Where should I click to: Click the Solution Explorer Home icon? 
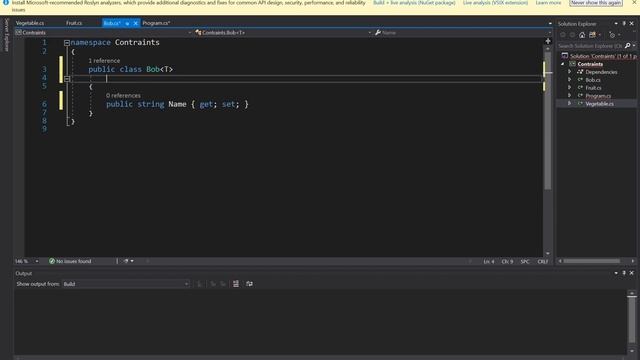click(582, 35)
